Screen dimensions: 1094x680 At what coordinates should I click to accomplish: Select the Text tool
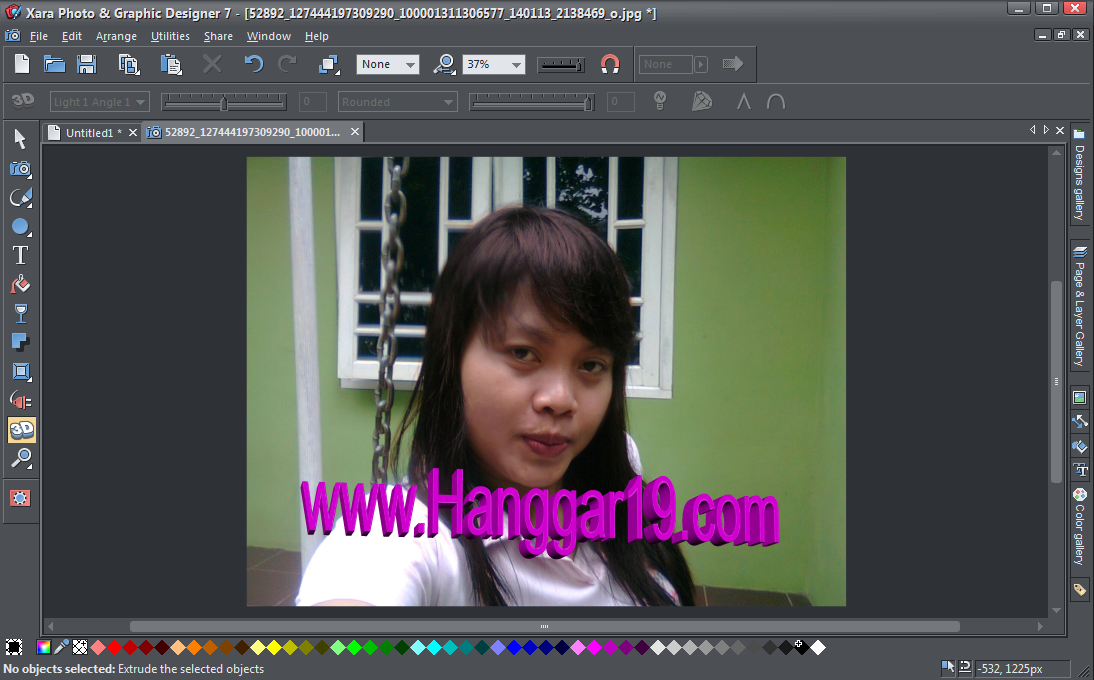tap(20, 255)
